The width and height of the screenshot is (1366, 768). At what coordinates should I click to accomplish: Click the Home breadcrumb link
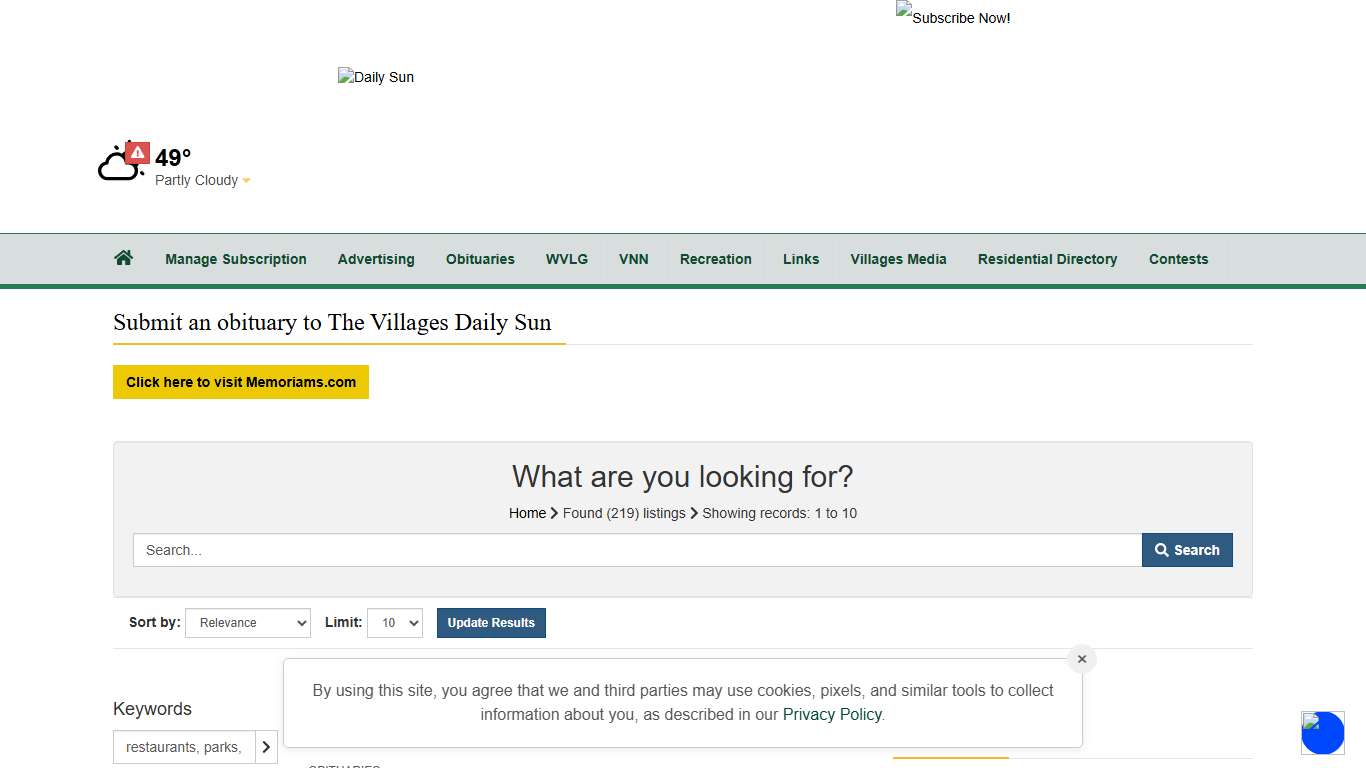tap(527, 513)
